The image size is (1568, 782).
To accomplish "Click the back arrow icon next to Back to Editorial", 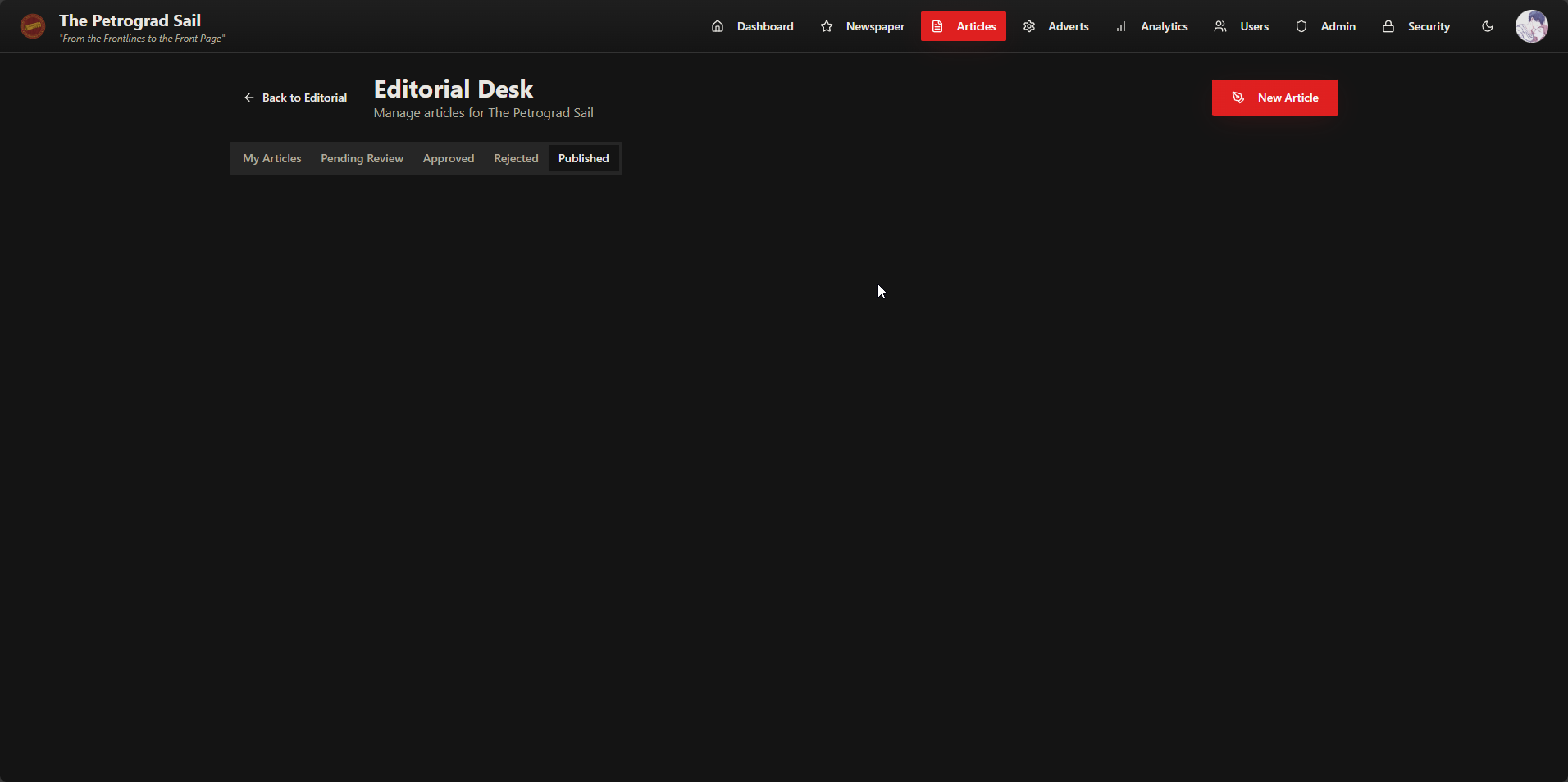I will 249,98.
